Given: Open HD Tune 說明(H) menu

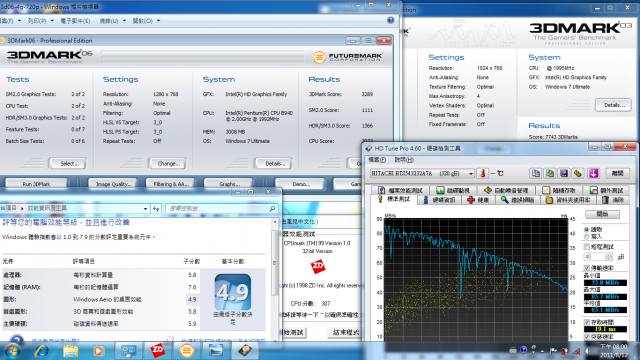Looking at the screenshot, I should pos(404,160).
